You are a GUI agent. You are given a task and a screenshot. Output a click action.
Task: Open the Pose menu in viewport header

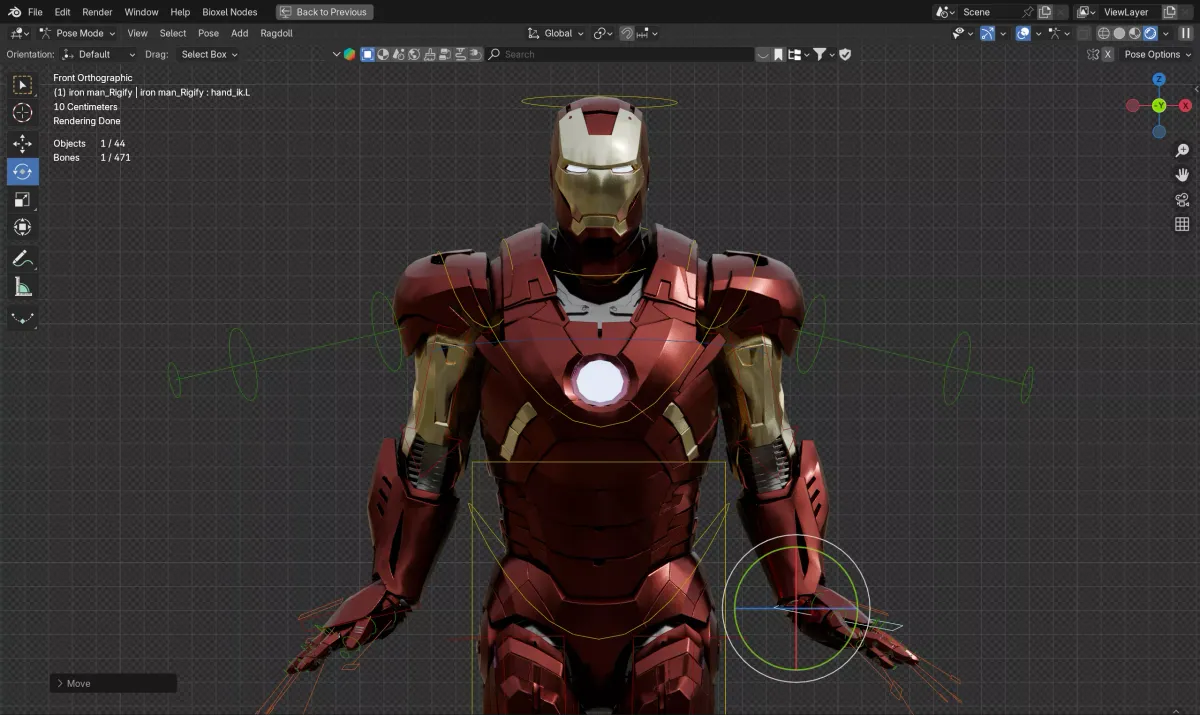(x=208, y=33)
